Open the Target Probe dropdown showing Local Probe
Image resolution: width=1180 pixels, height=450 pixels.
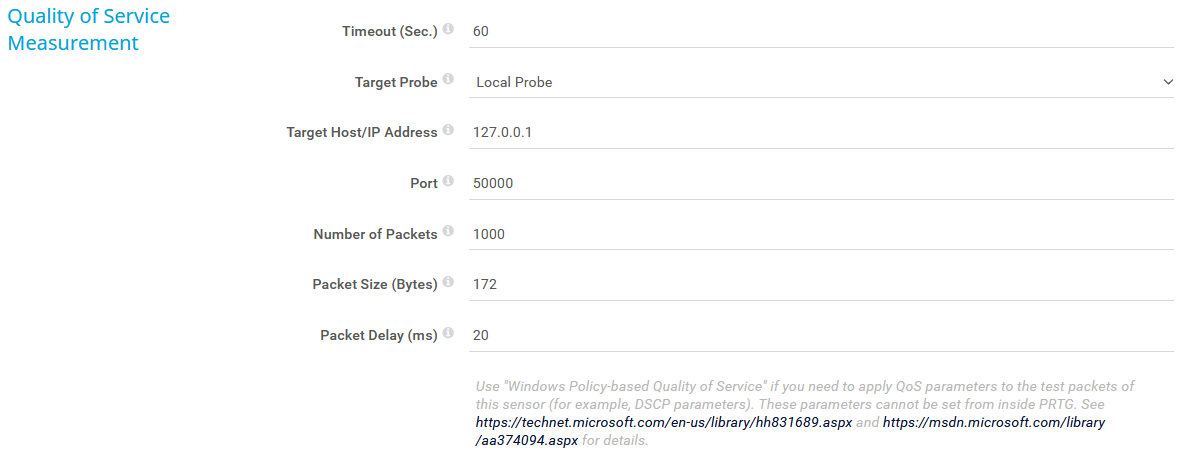(820, 82)
